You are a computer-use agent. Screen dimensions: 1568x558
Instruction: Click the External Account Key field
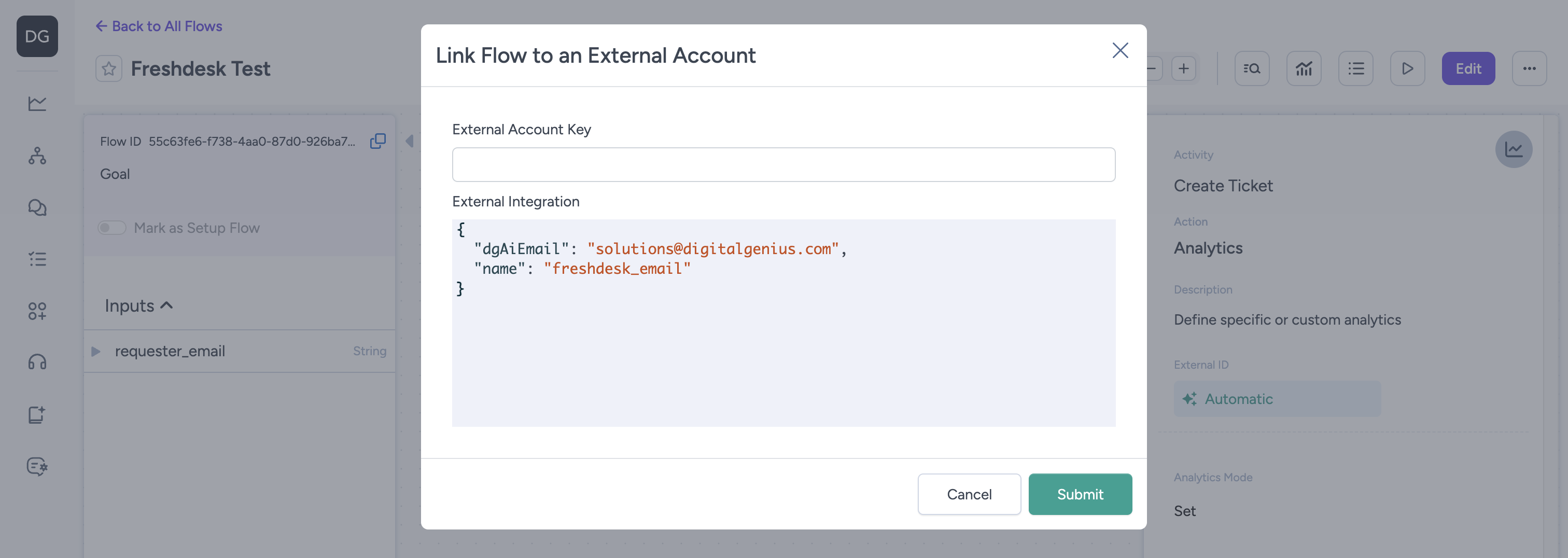(x=783, y=164)
